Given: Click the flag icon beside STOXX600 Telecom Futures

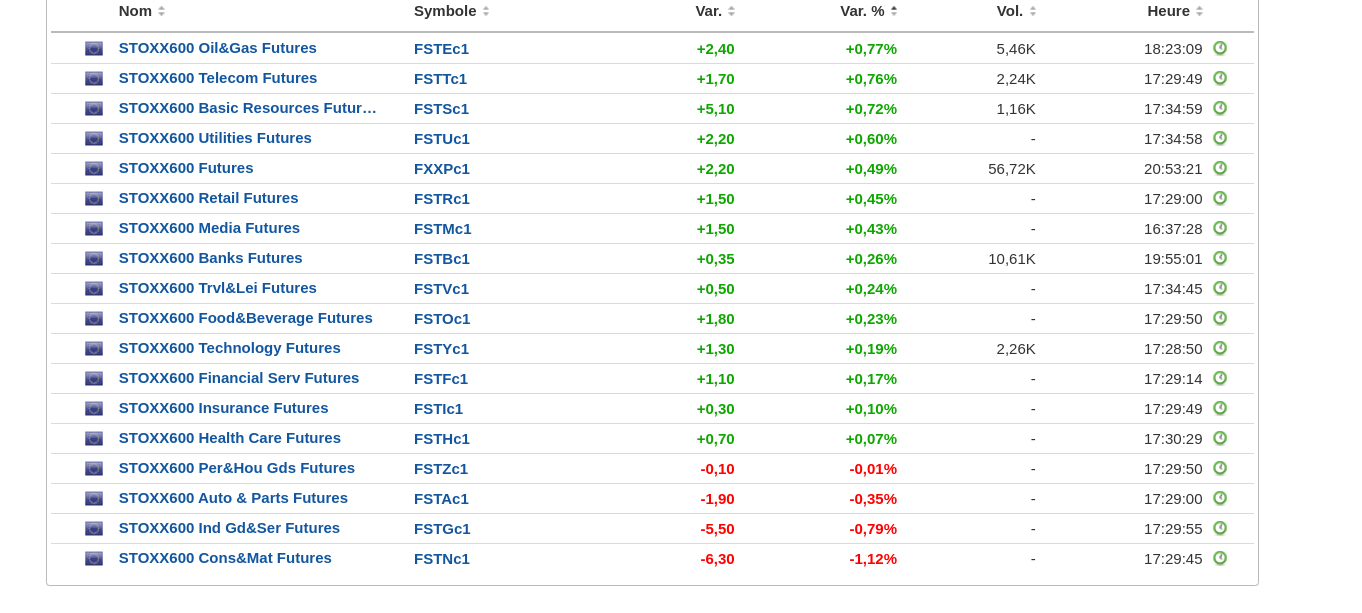Looking at the screenshot, I should tap(94, 78).
